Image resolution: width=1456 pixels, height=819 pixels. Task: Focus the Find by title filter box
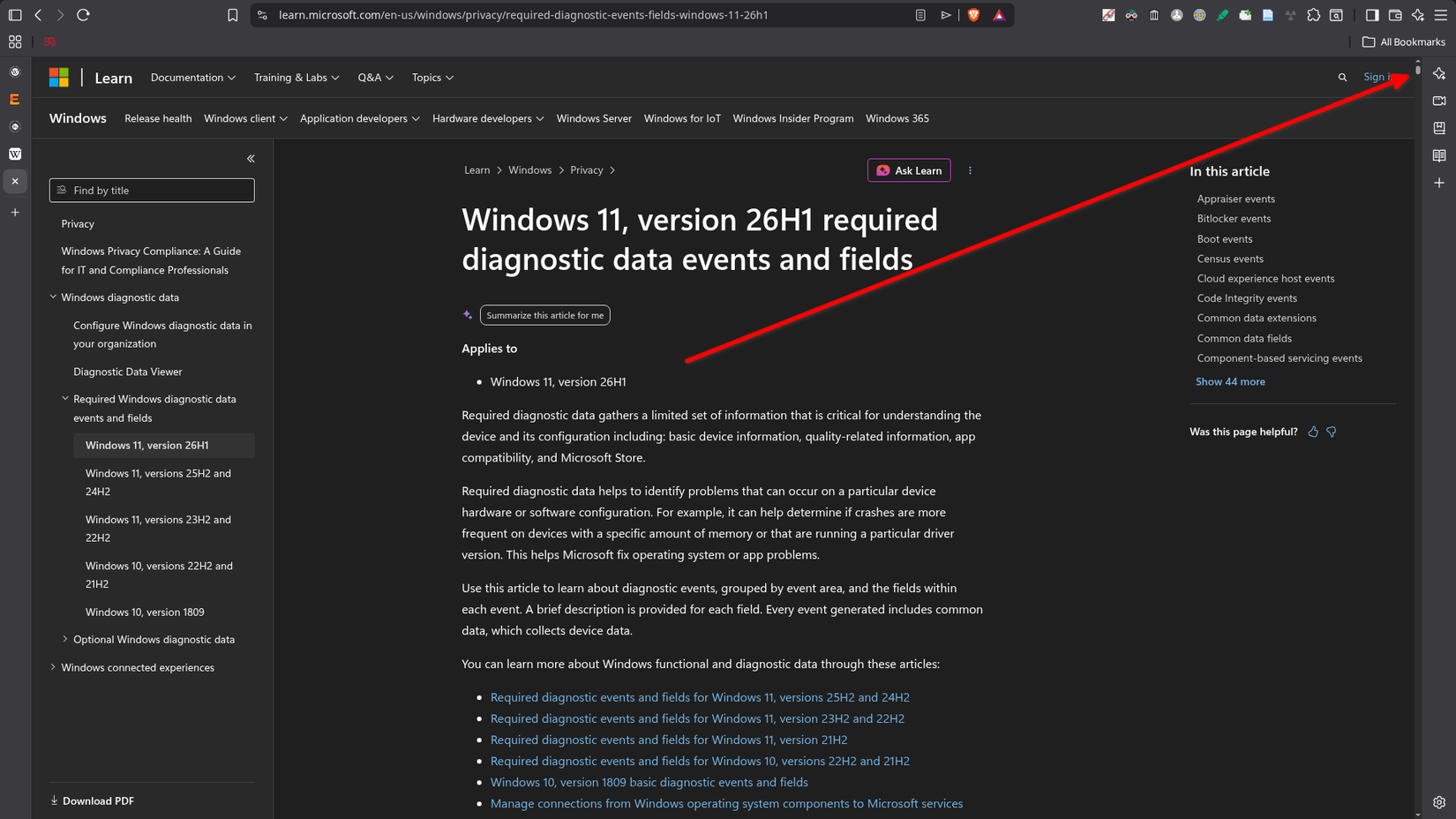coord(152,190)
